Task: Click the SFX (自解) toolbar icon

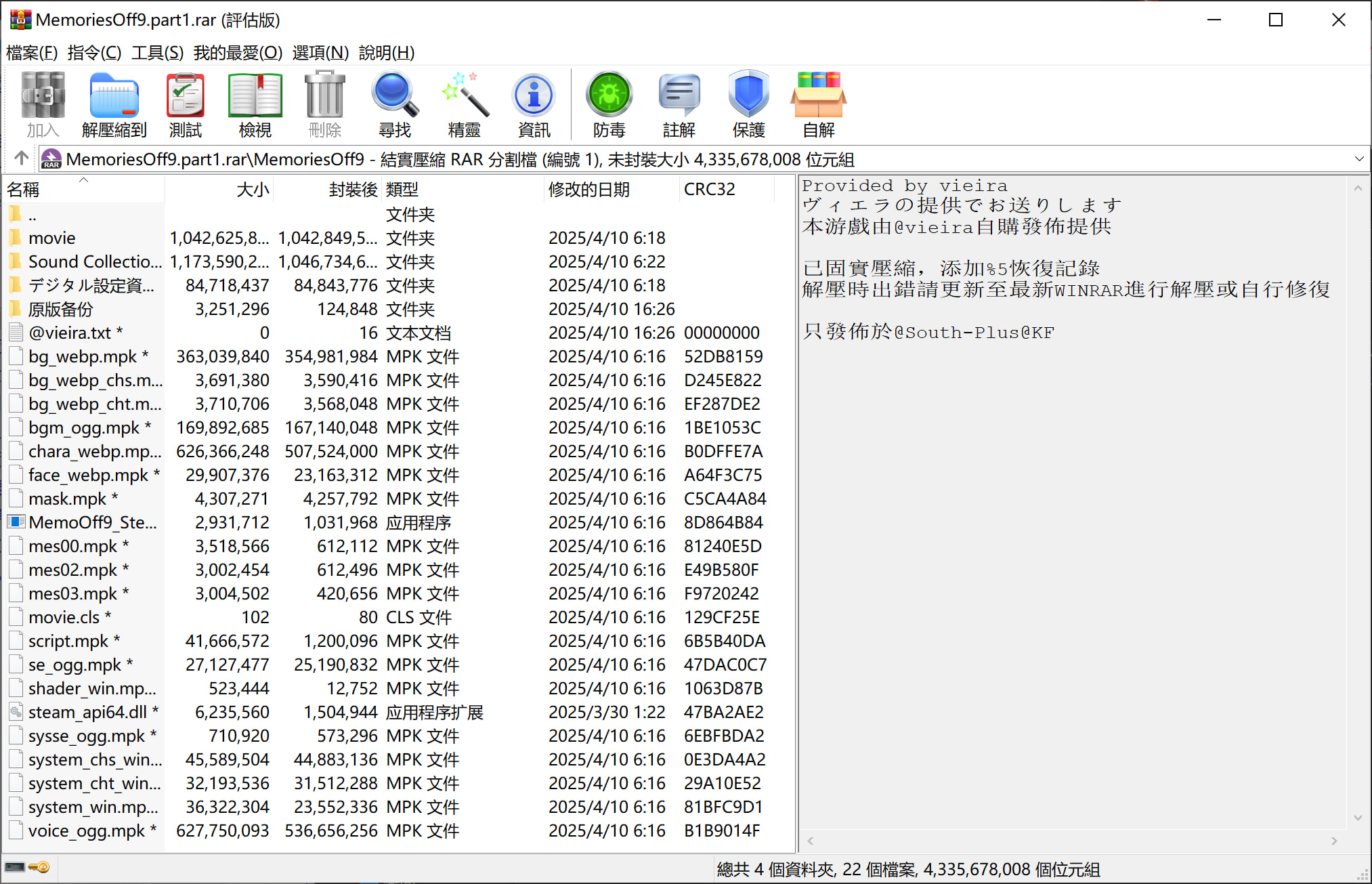Action: [x=819, y=104]
